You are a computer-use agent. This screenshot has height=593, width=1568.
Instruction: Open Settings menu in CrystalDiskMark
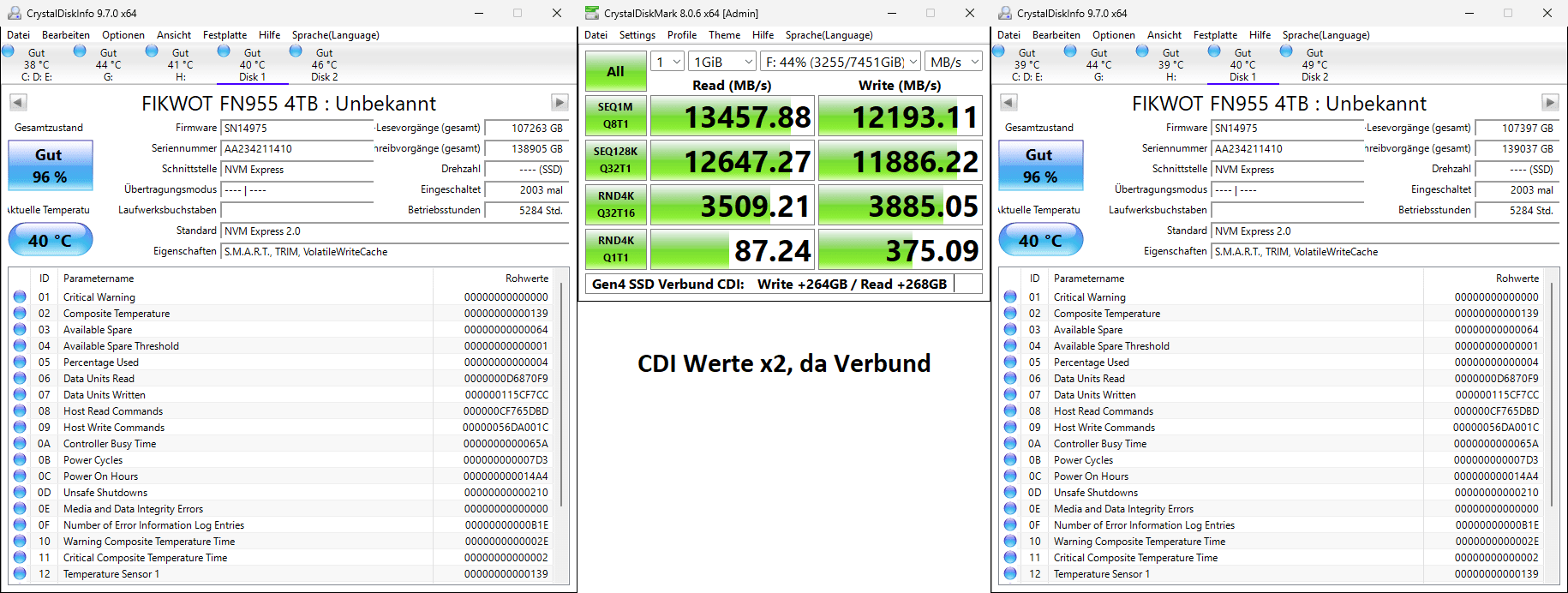pos(637,35)
